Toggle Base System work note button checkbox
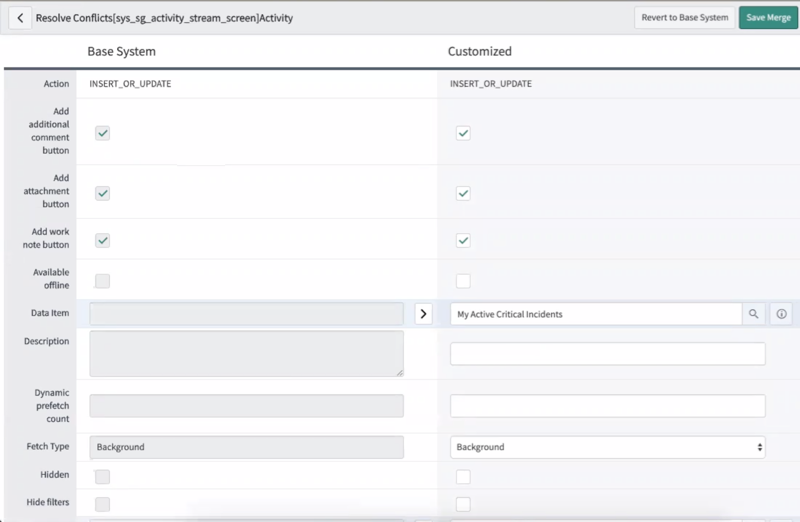 103,240
